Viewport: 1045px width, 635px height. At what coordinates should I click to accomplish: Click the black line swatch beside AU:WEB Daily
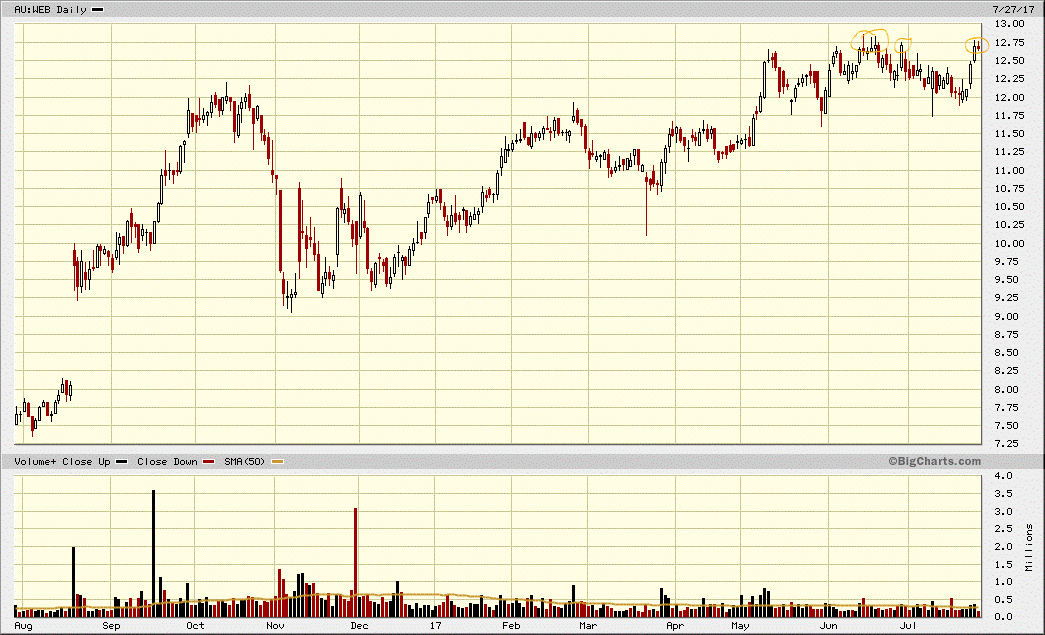pos(97,10)
